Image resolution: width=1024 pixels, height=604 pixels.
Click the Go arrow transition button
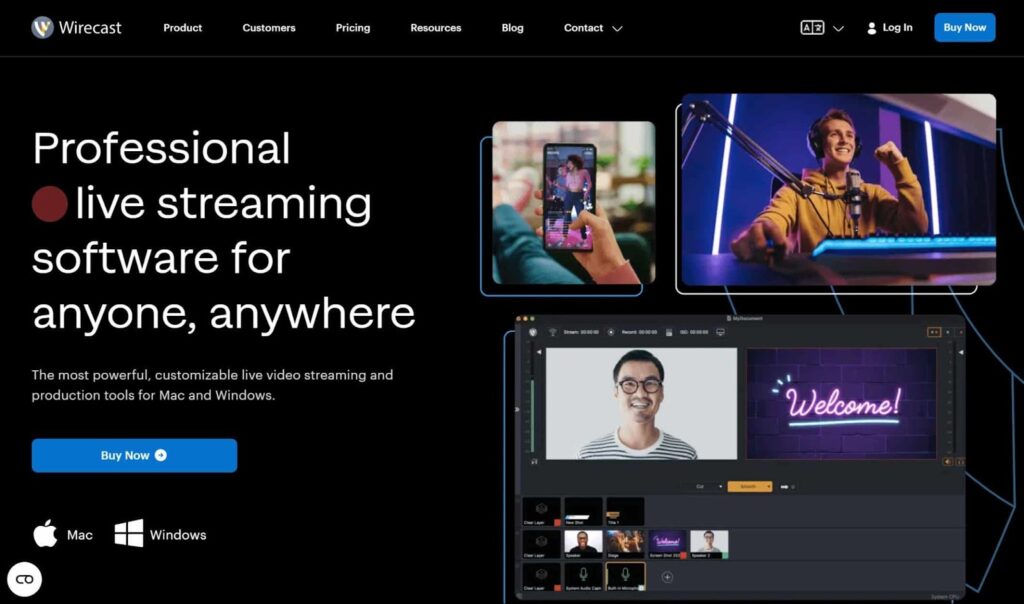click(784, 486)
